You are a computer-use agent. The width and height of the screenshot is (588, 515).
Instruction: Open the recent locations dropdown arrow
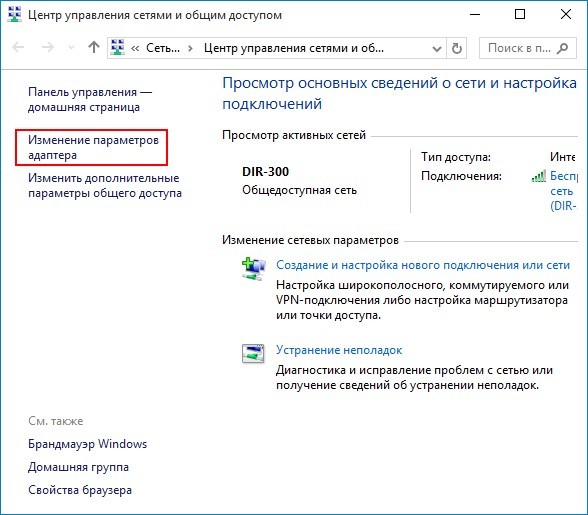point(71,48)
